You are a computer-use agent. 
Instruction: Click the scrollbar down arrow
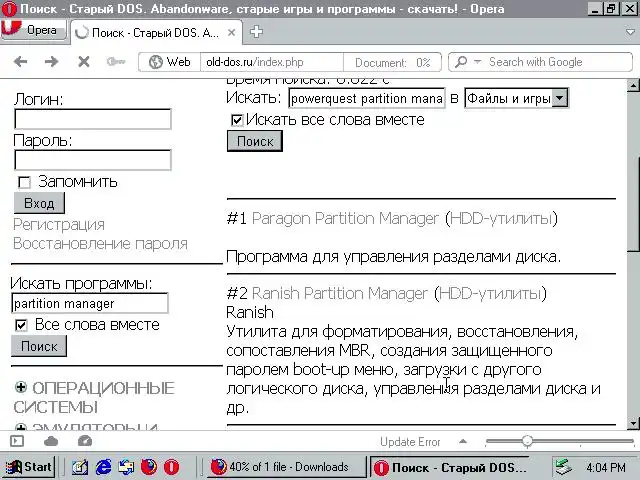pos(633,423)
